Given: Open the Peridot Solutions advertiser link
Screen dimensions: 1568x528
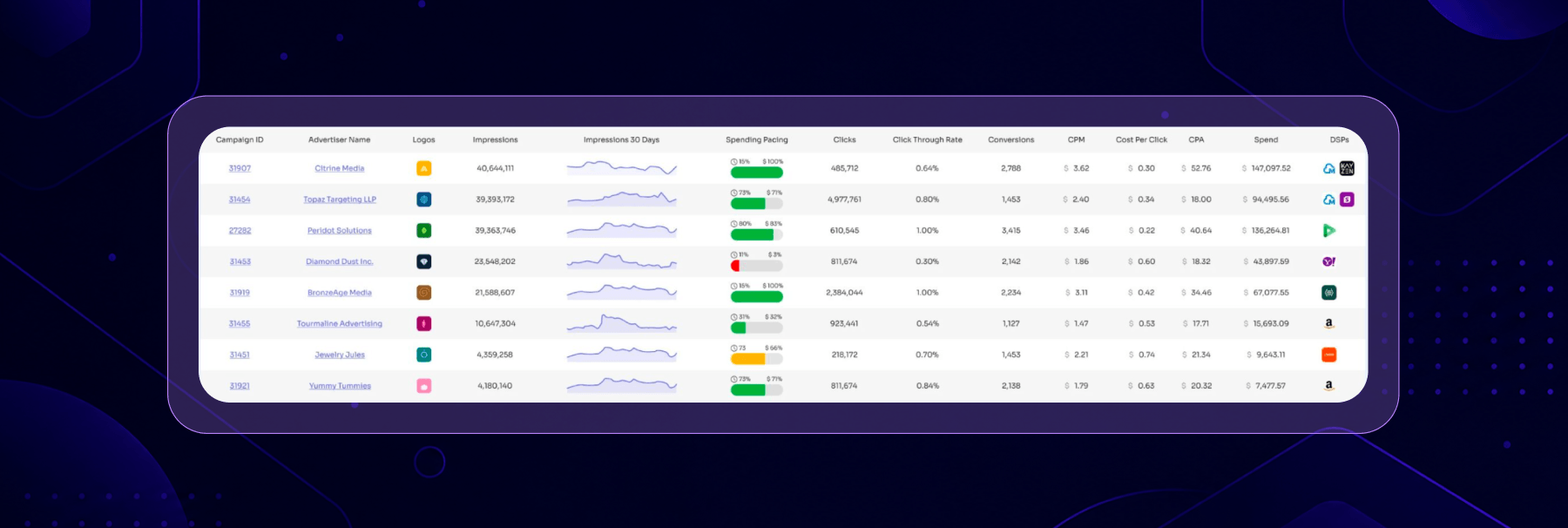Looking at the screenshot, I should pyautogui.click(x=340, y=231).
